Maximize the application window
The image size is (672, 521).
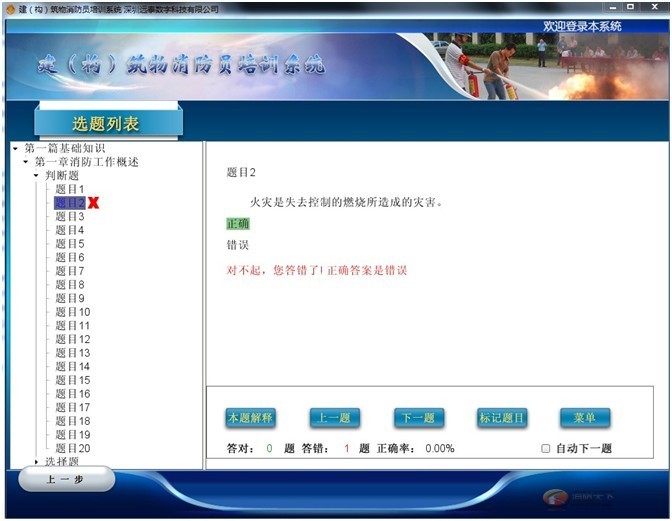(630, 8)
